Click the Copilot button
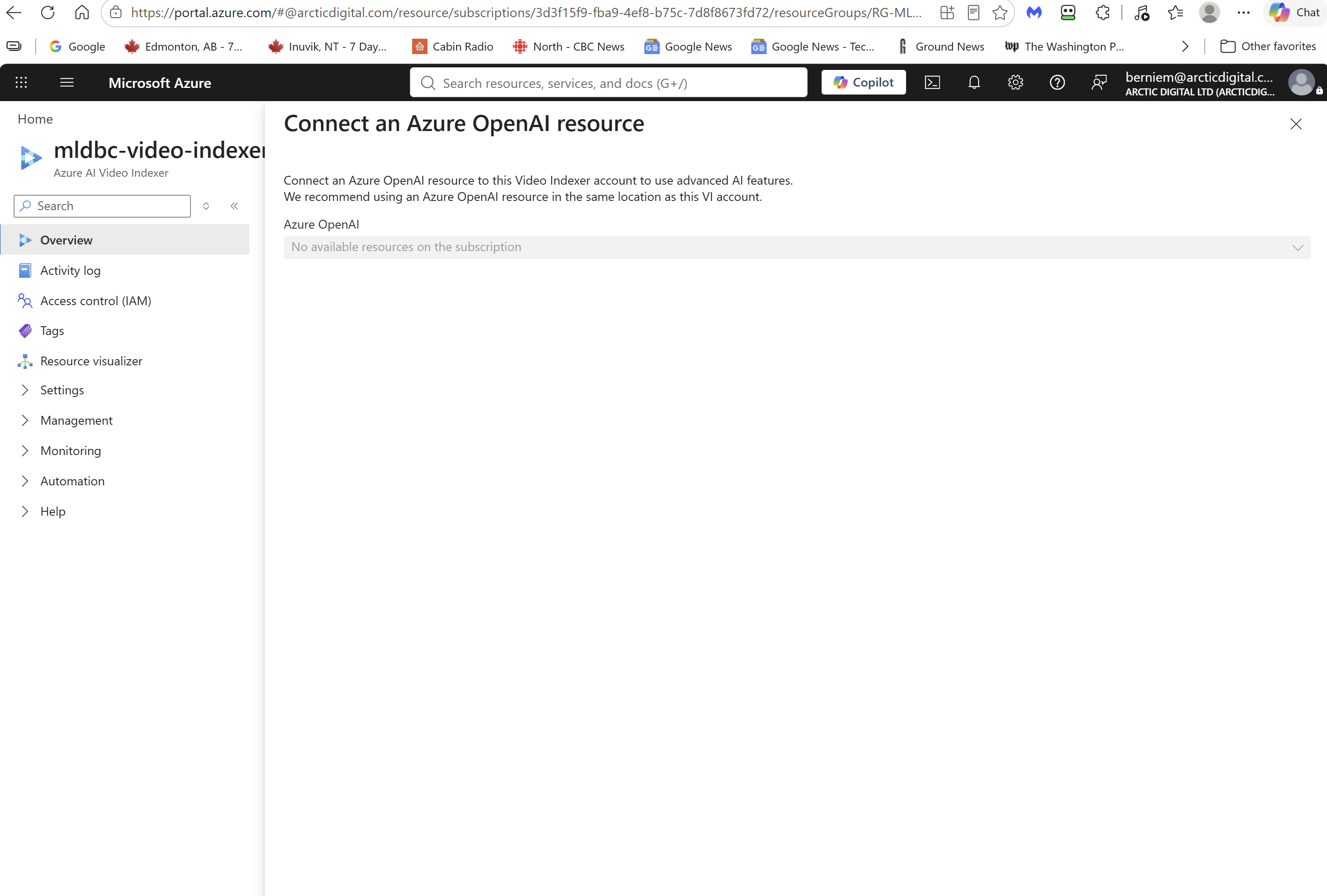 tap(863, 83)
